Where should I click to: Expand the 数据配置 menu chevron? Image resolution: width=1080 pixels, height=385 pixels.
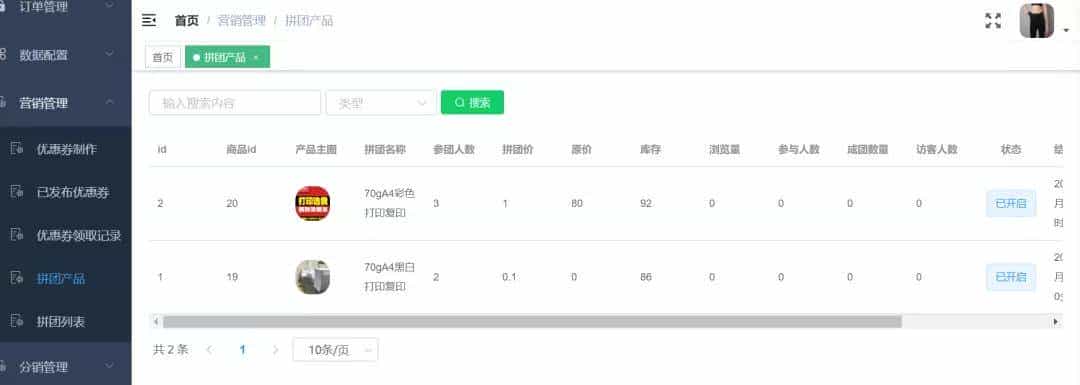[x=110, y=54]
